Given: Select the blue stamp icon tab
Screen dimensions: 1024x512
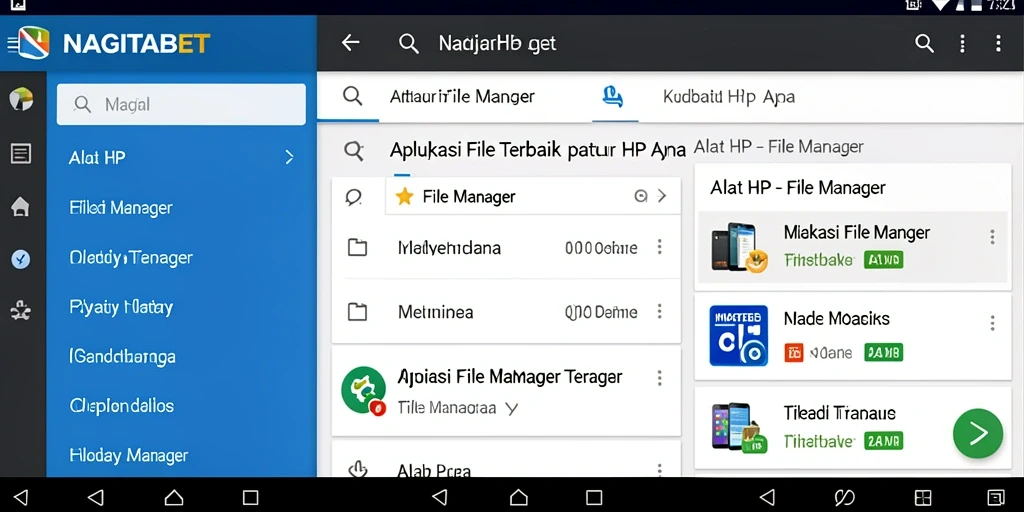Looking at the screenshot, I should (612, 97).
